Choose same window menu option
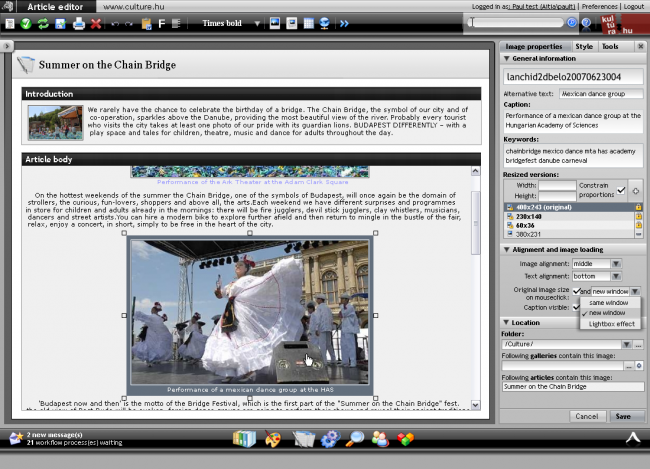650x469 pixels. [608, 303]
